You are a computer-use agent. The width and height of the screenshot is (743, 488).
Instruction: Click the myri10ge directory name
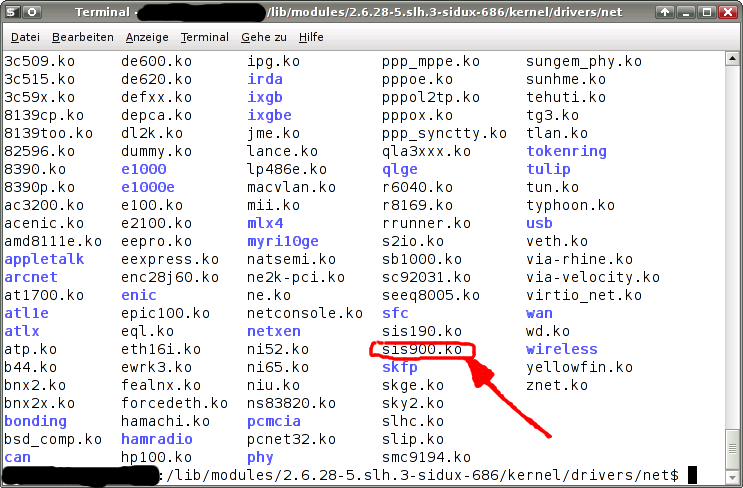[283, 241]
